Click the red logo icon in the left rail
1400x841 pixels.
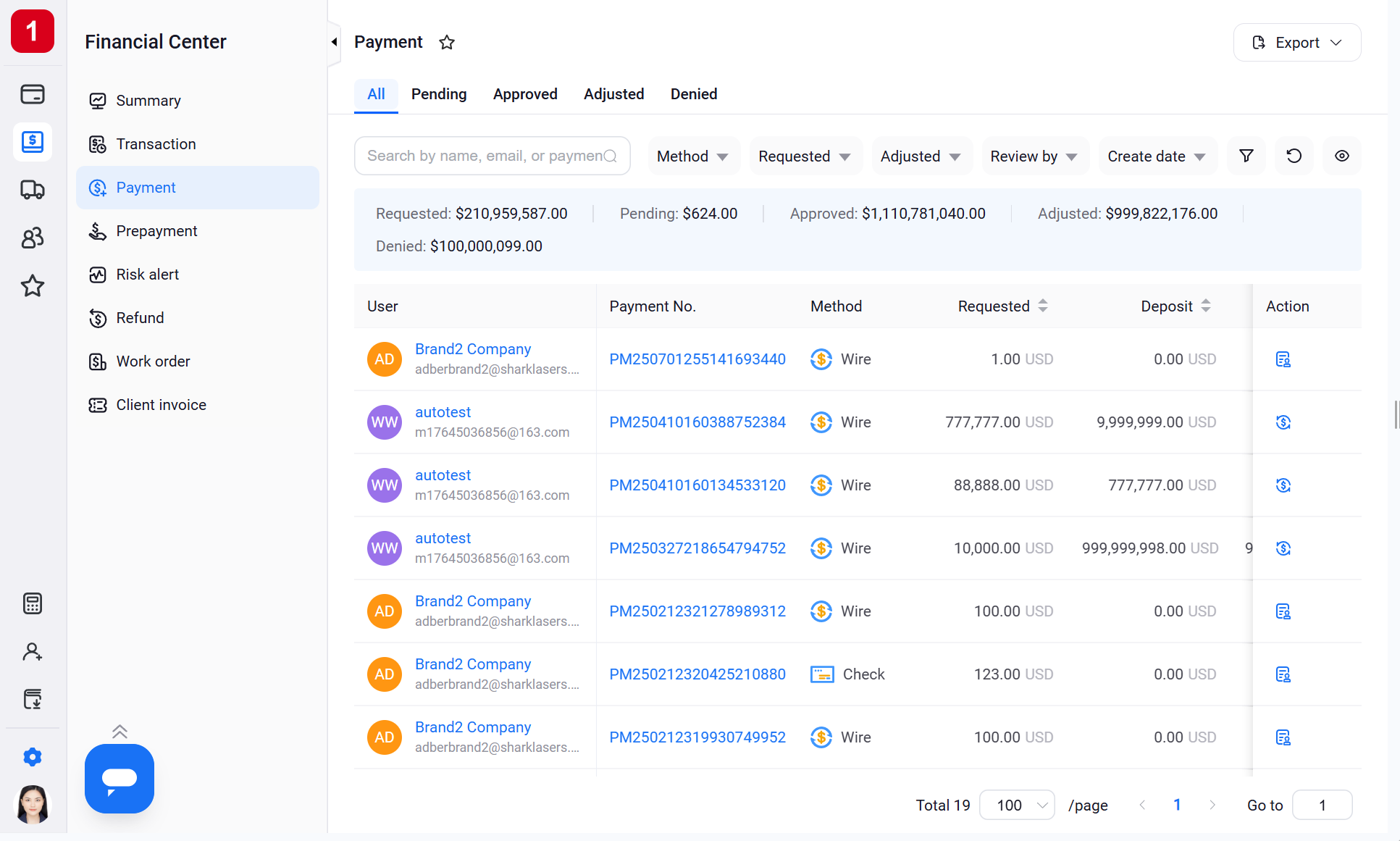coord(33,31)
